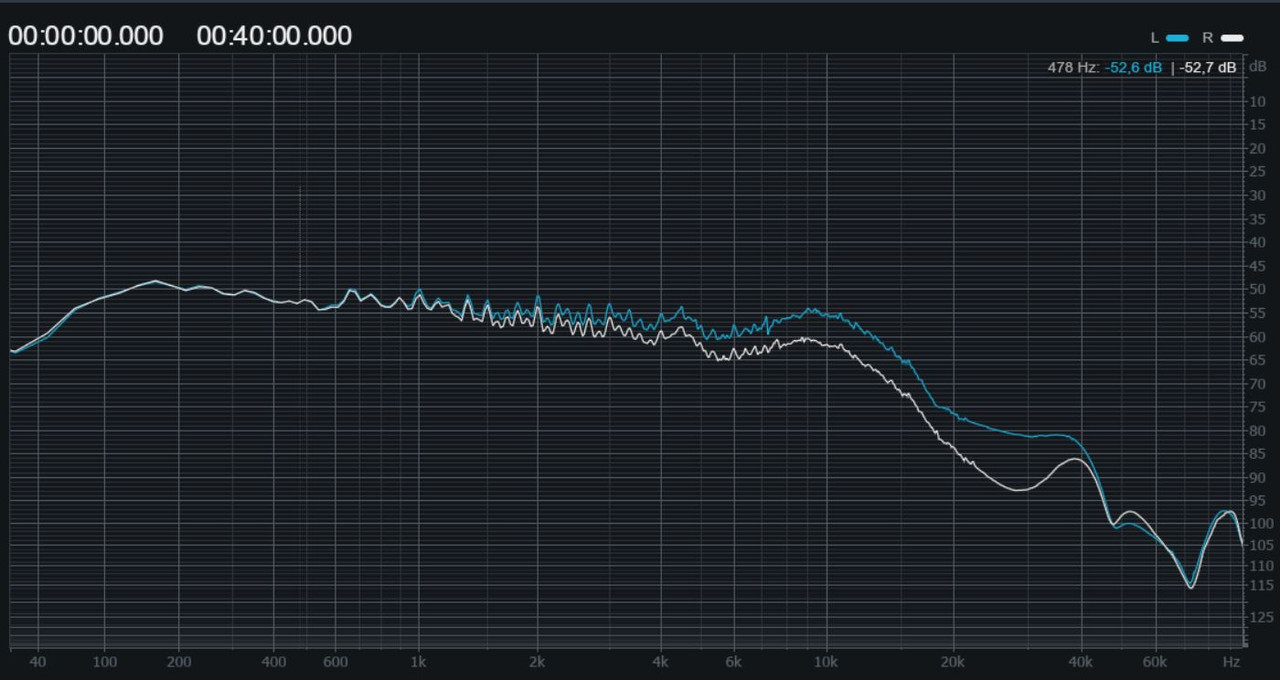Image resolution: width=1280 pixels, height=680 pixels.
Task: Click the 400 label on the frequency axis
Action: point(274,662)
